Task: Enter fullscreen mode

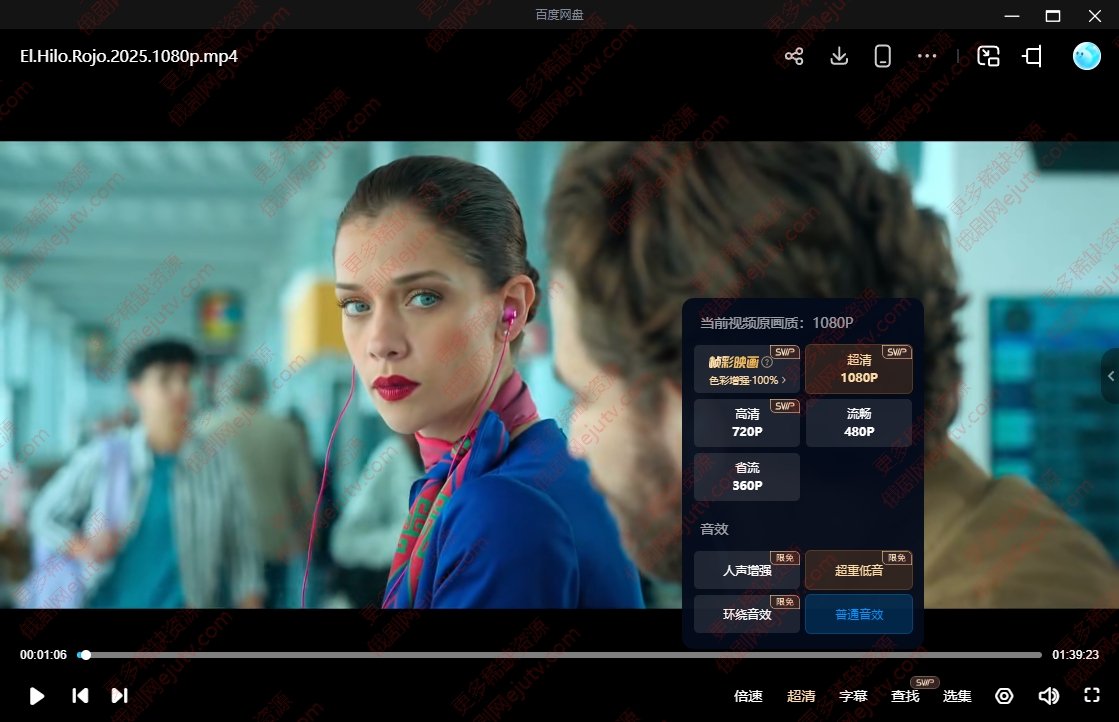Action: point(1092,696)
